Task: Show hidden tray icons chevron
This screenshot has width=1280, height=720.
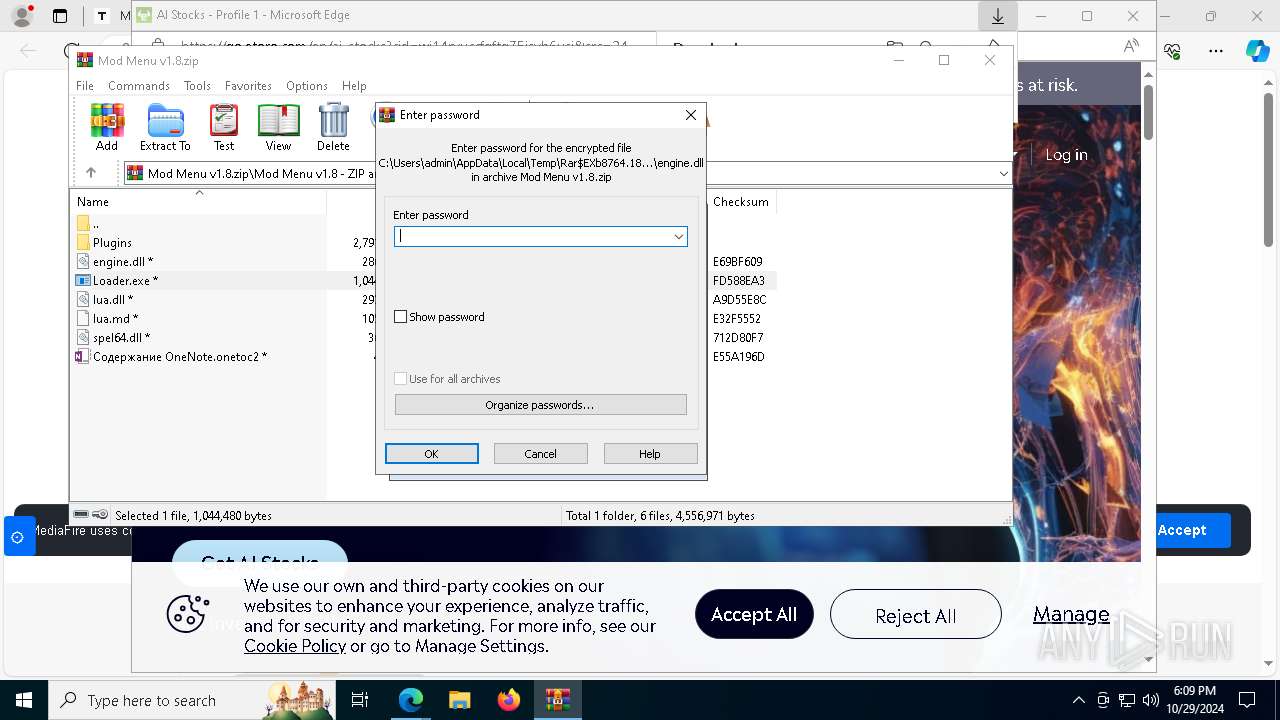Action: 1078,700
